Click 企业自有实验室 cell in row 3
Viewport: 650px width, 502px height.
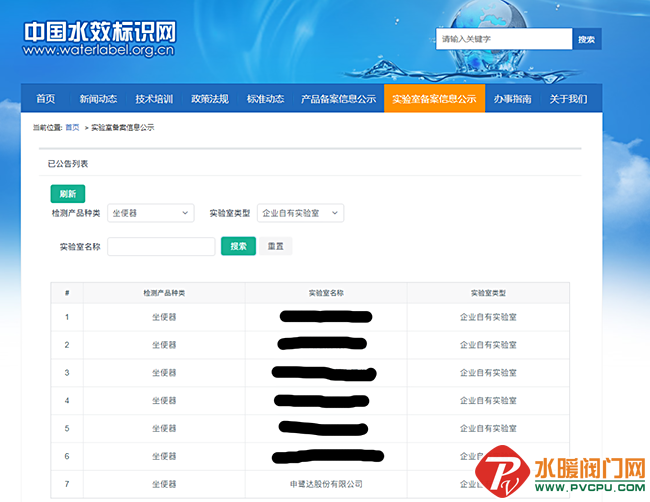[x=488, y=373]
